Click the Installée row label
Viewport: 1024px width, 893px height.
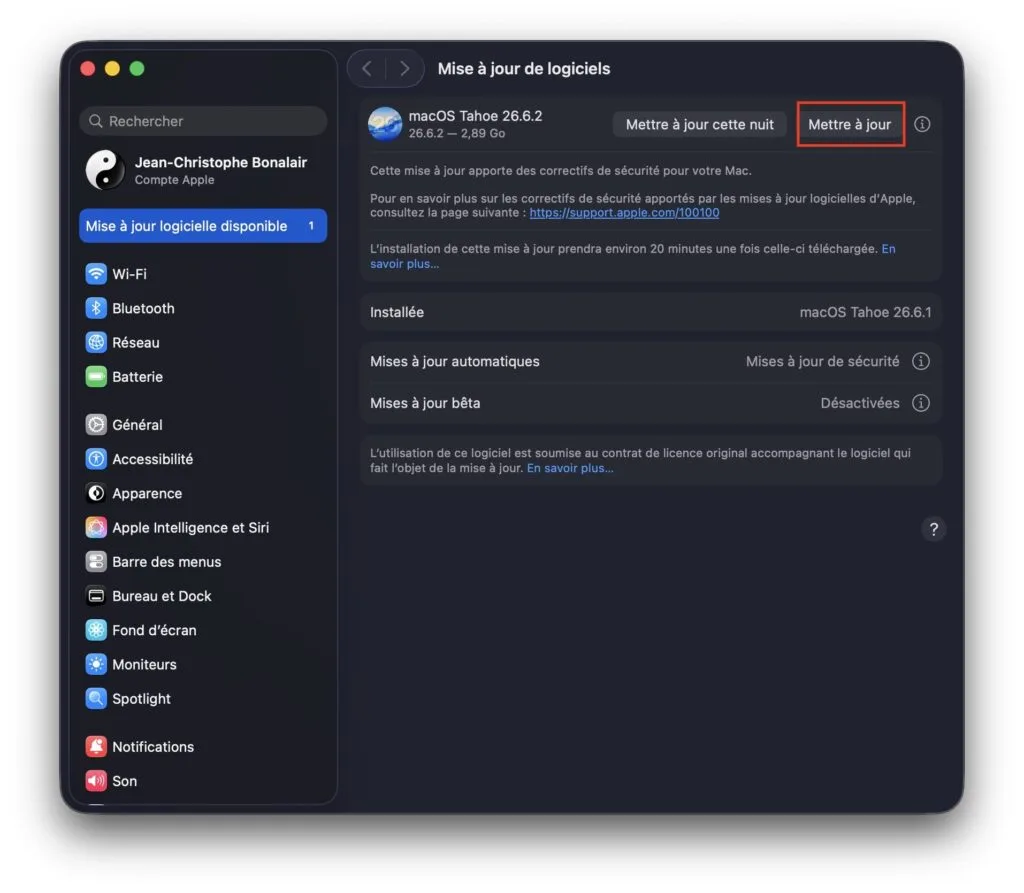click(396, 312)
